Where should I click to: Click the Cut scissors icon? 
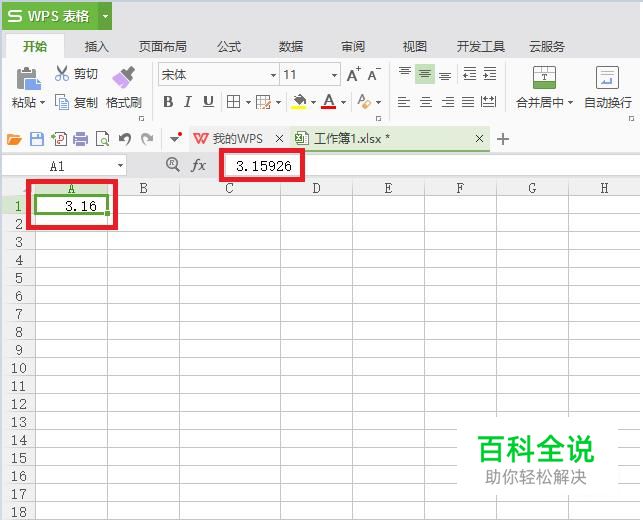pyautogui.click(x=62, y=73)
